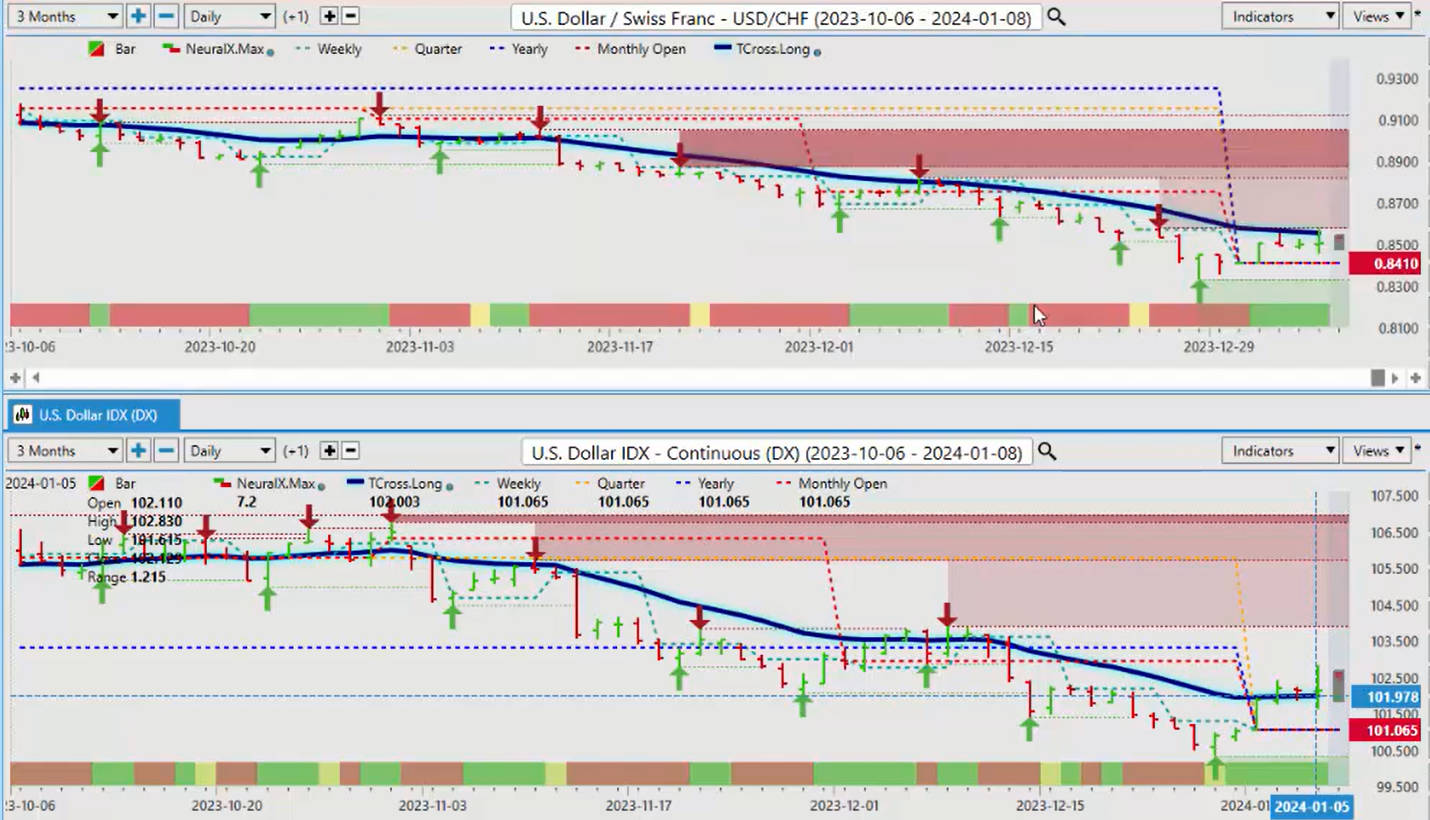This screenshot has width=1430, height=820.
Task: Click the dot next to NeuralX.Max in USD/CHF legend
Action: click(271, 51)
